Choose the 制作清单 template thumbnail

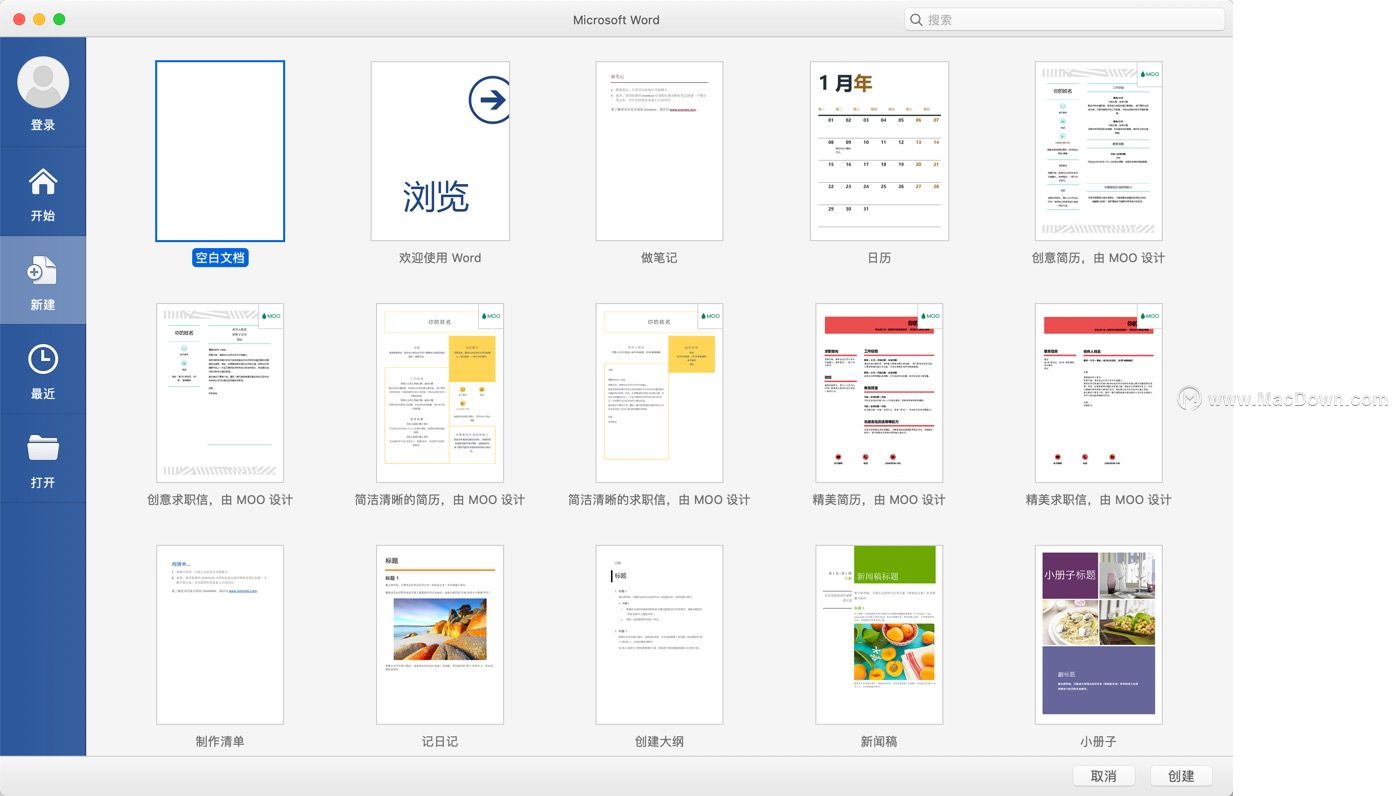pyautogui.click(x=220, y=635)
